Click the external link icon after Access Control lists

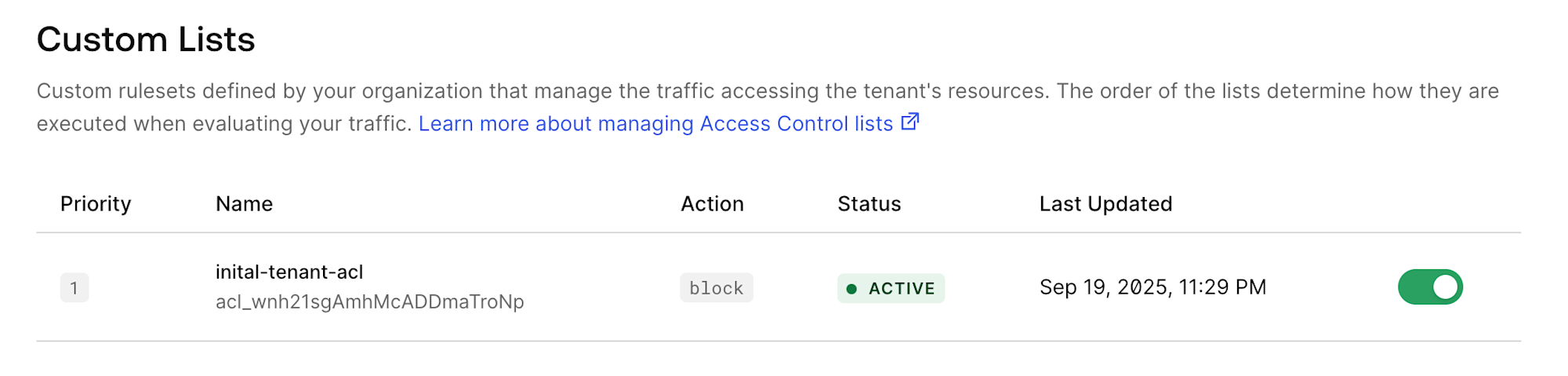pos(909,122)
